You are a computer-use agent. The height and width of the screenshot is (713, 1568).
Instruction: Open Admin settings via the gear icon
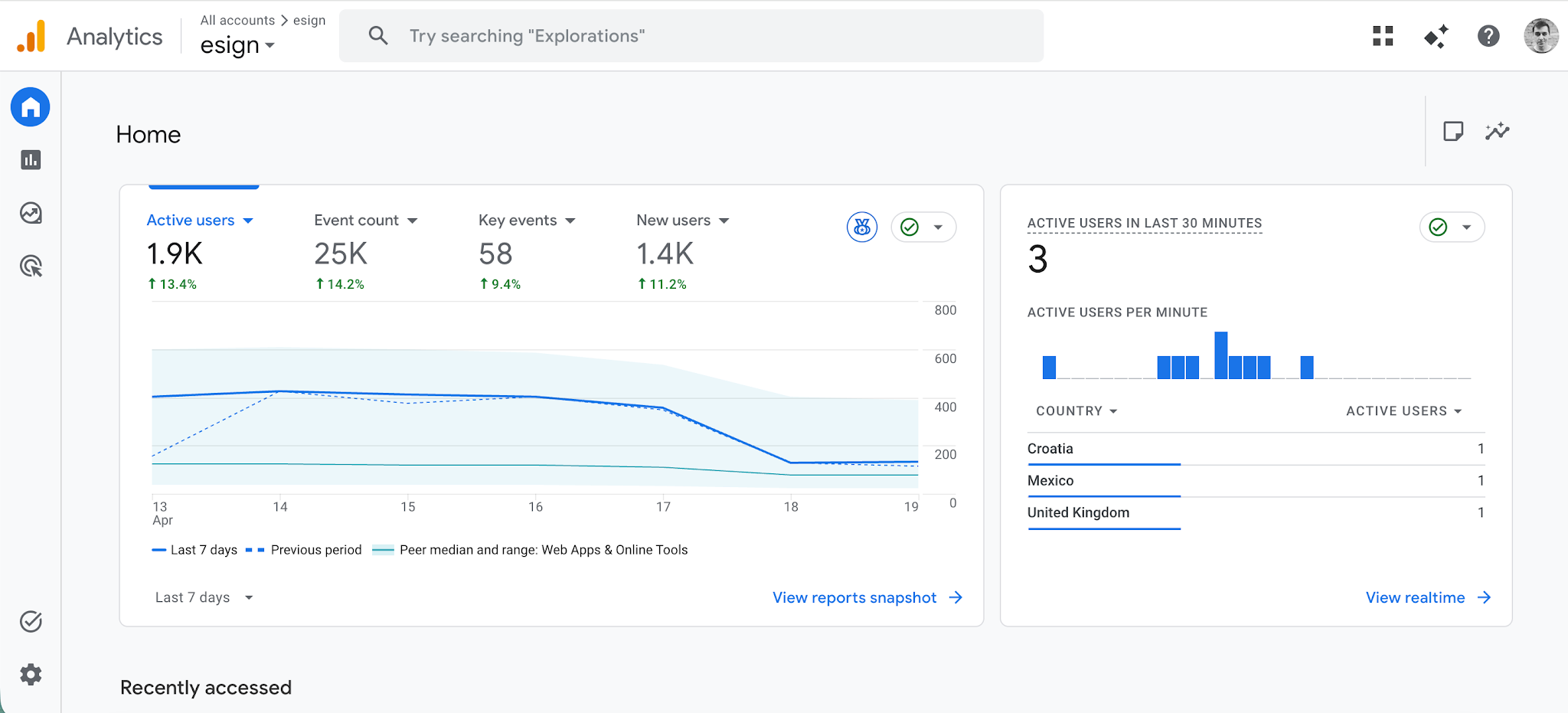pyautogui.click(x=30, y=675)
